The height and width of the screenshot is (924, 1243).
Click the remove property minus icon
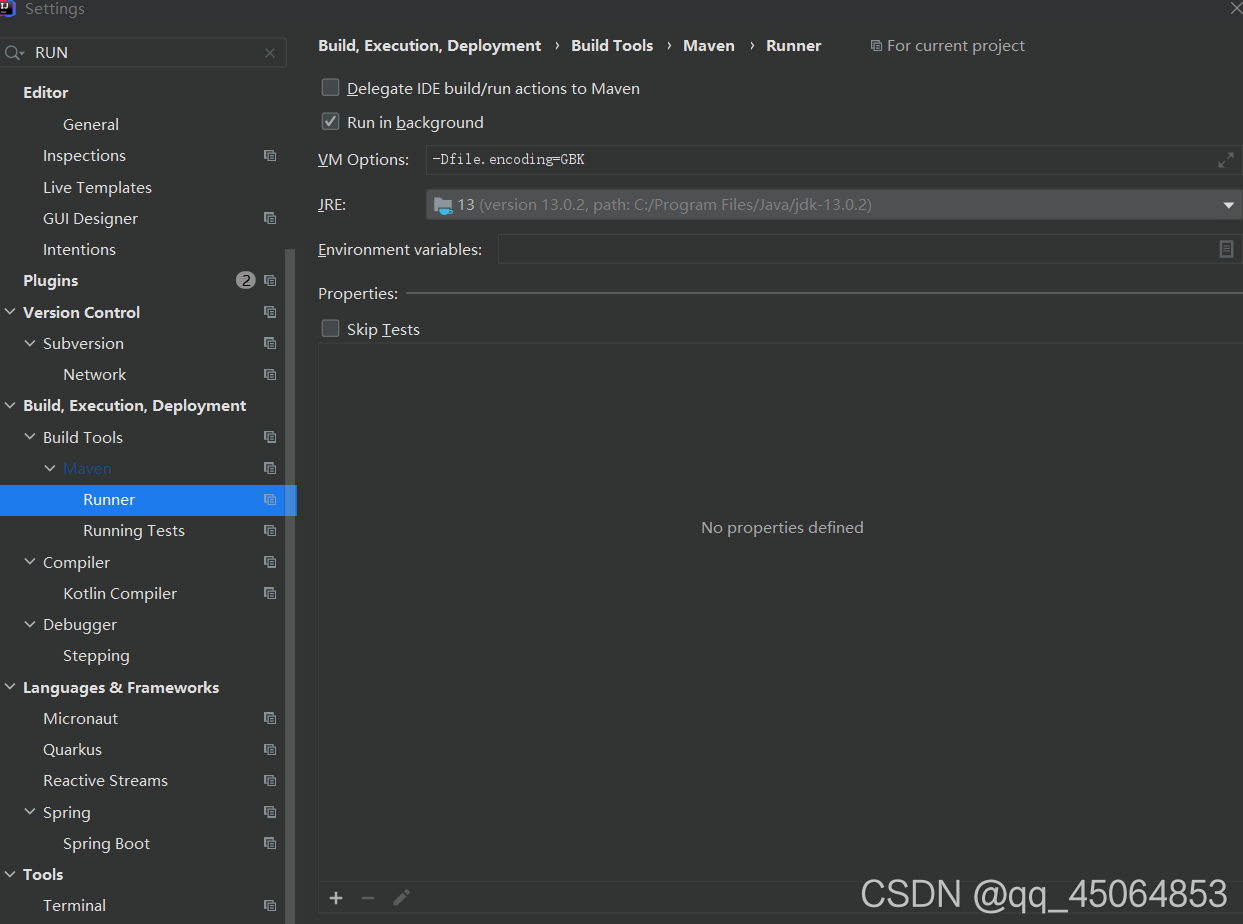coord(368,898)
